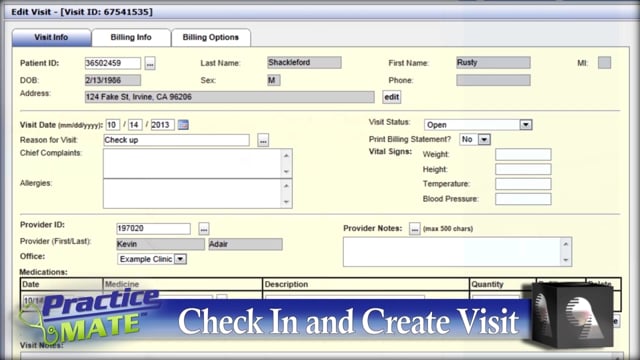The height and width of the screenshot is (360, 640).
Task: Click the visit date year field
Action: click(162, 125)
